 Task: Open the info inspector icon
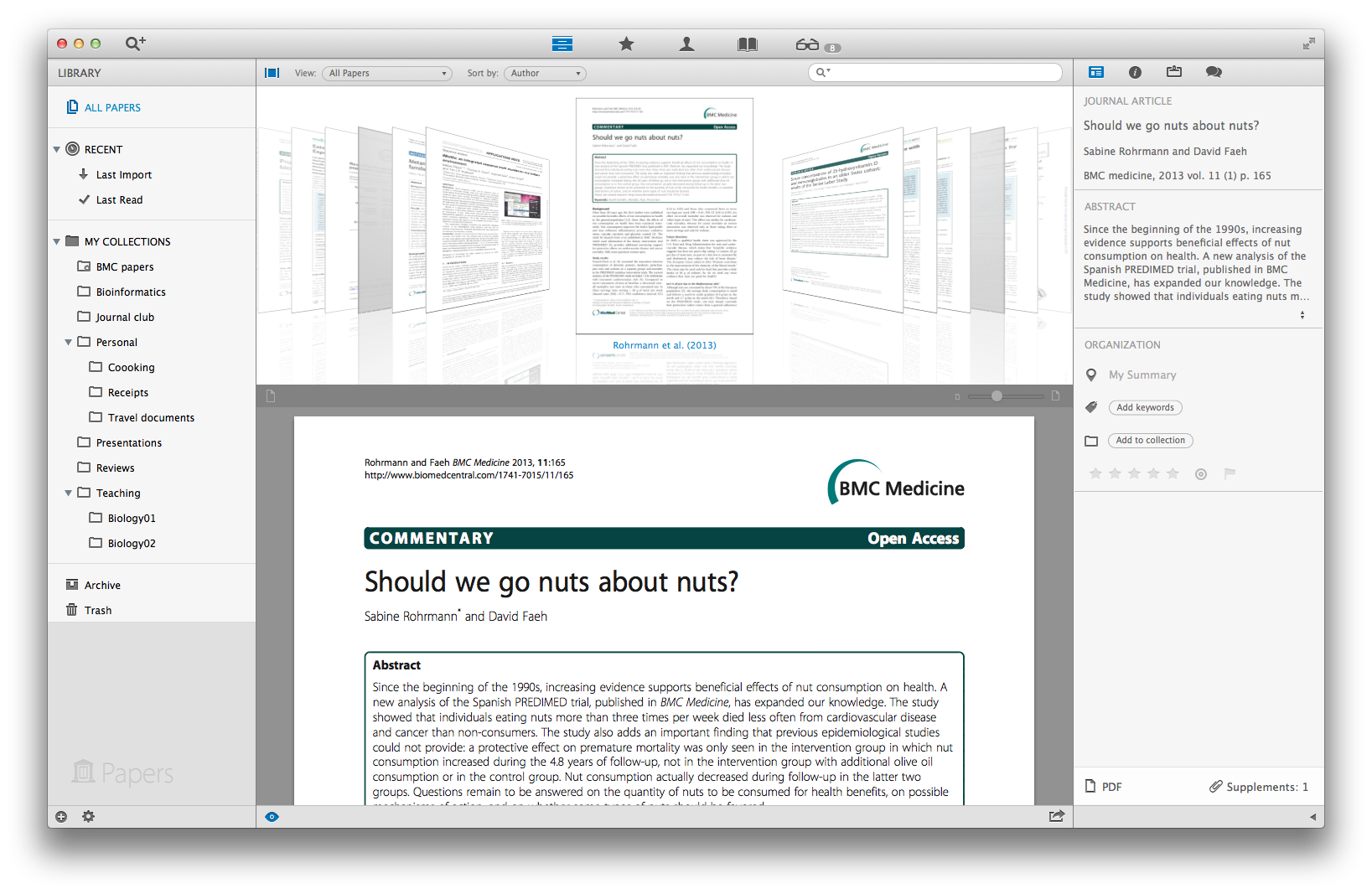tap(1135, 72)
